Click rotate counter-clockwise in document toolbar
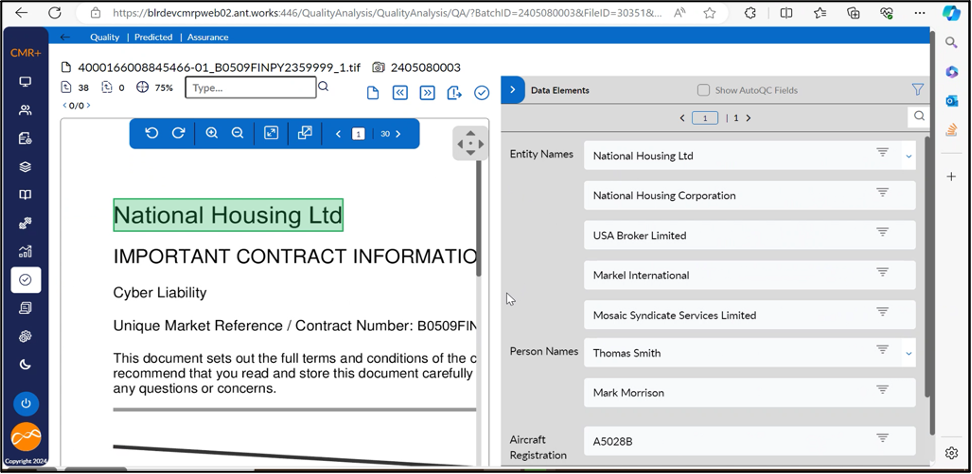 point(152,133)
